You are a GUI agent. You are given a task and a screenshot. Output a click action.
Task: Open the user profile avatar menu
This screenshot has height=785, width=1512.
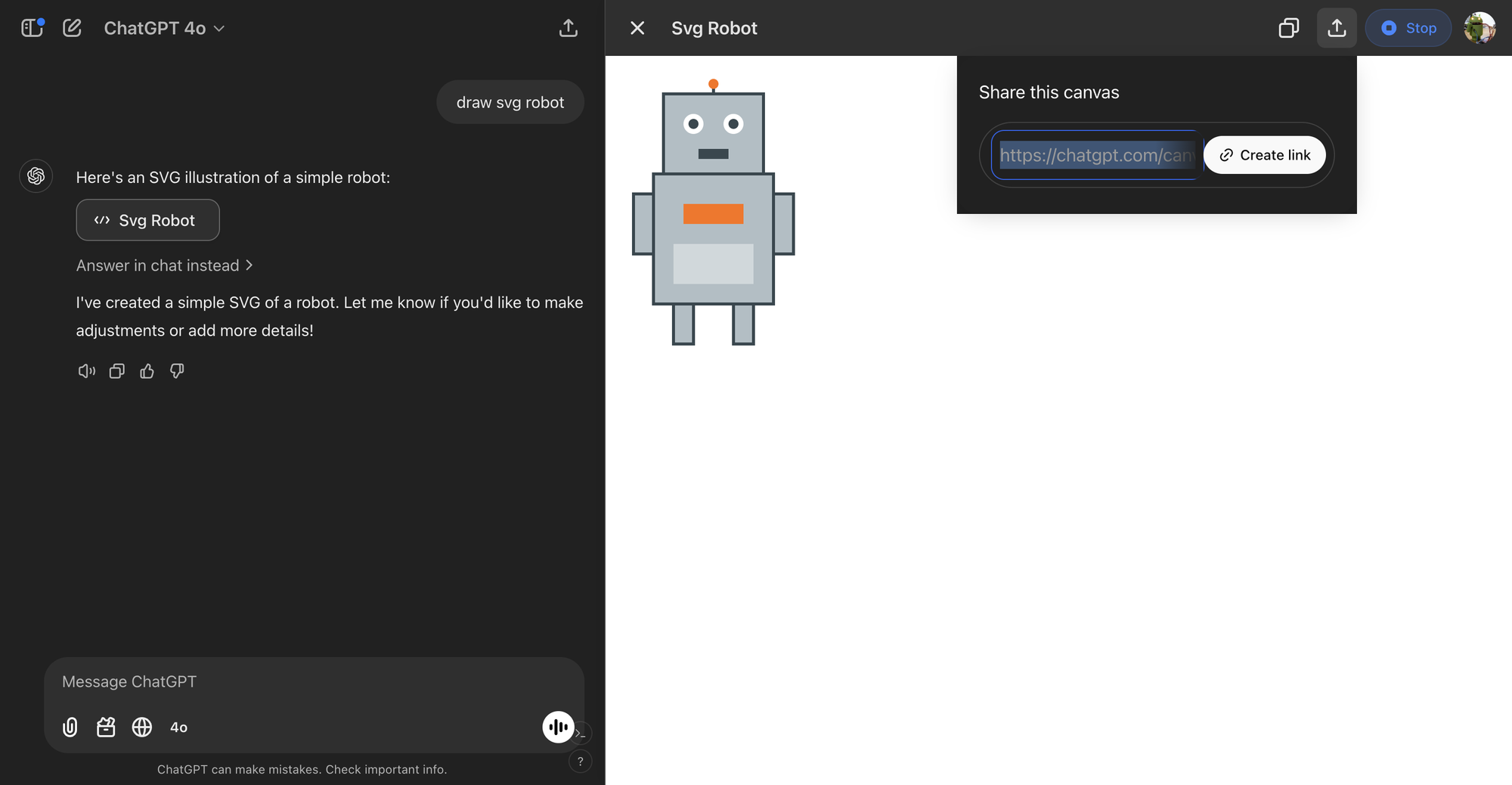coord(1479,28)
